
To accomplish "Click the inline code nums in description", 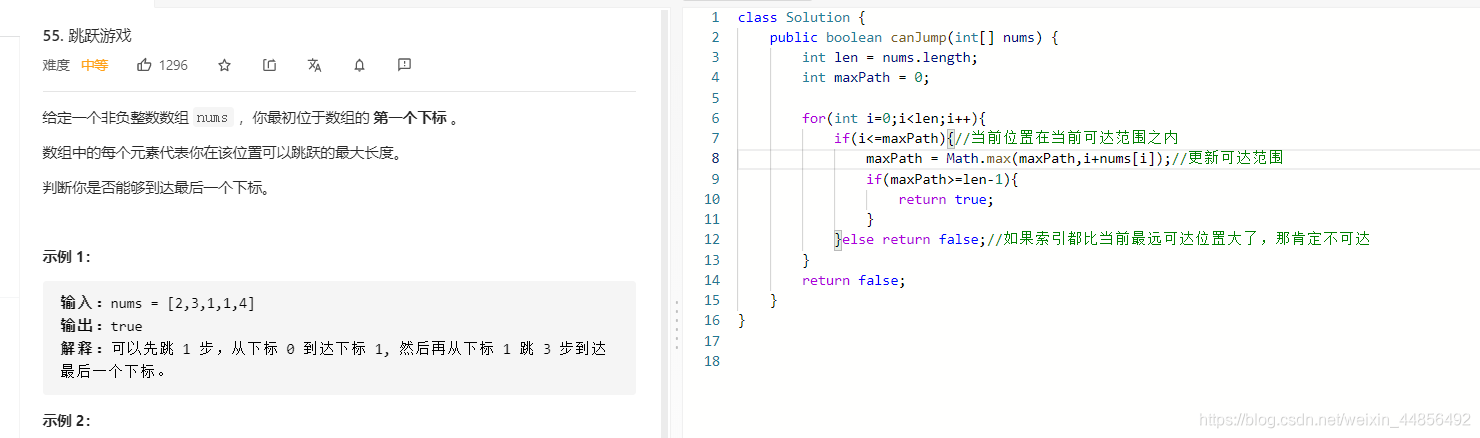I will click(x=212, y=118).
